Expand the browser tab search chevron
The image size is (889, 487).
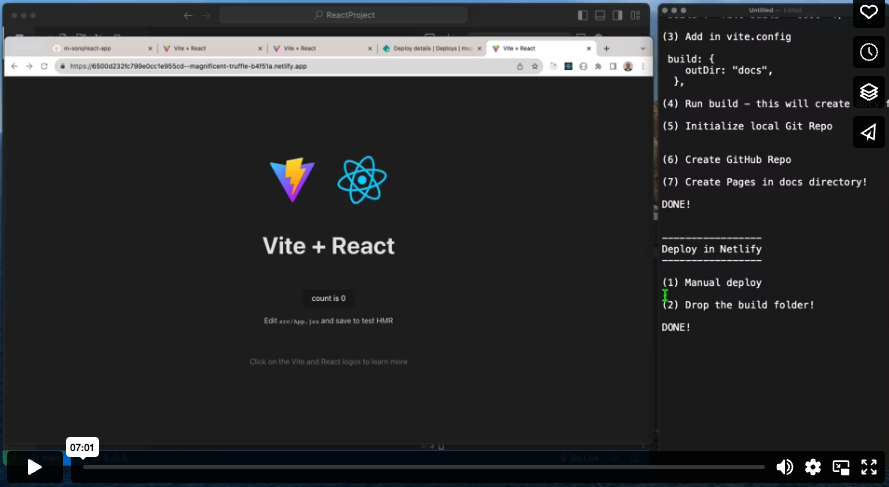pyautogui.click(x=642, y=49)
